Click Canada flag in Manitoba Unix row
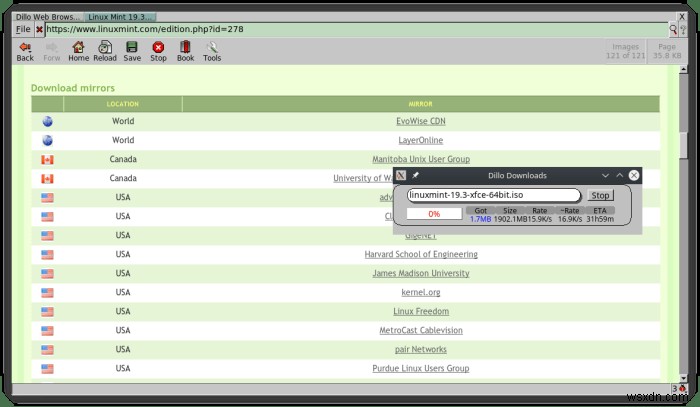700x407 pixels. coord(47,160)
